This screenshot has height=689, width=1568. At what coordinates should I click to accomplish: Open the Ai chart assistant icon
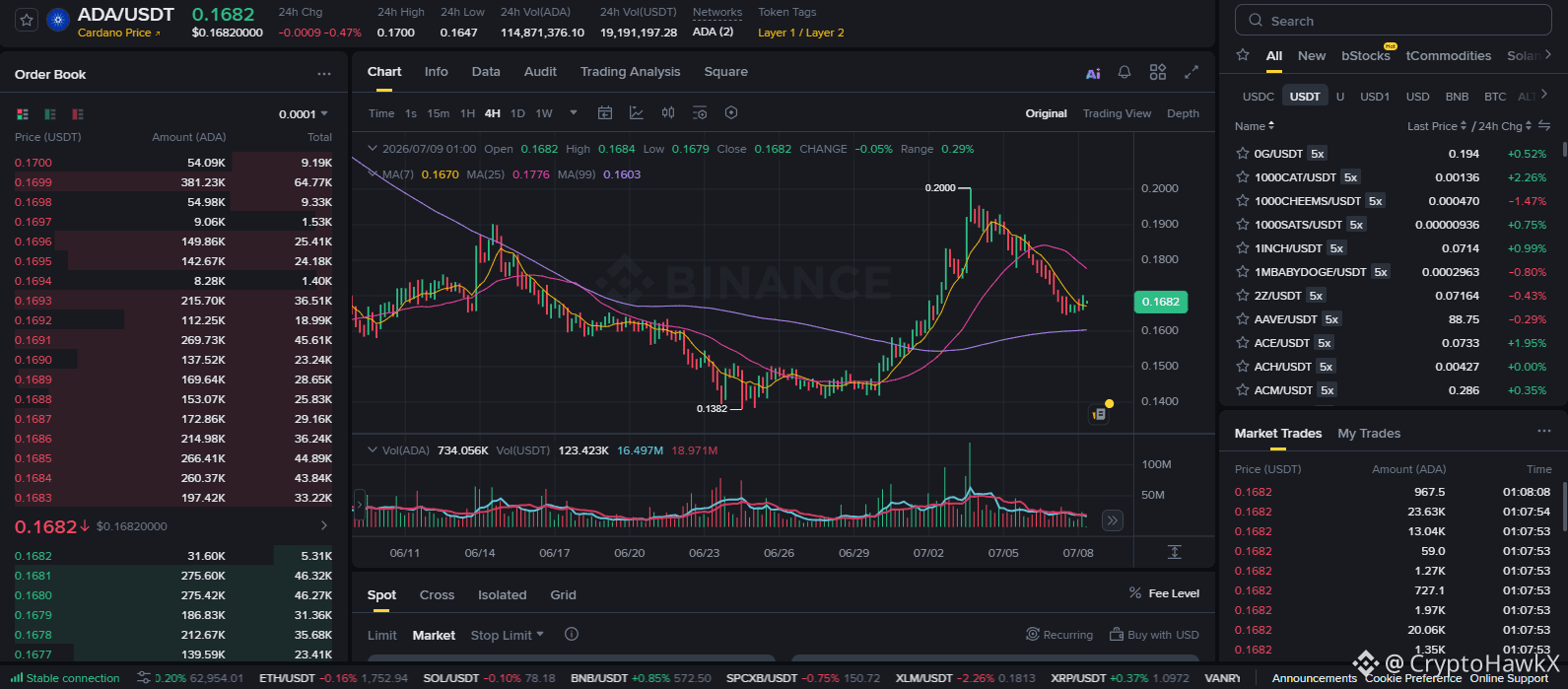[x=1093, y=73]
